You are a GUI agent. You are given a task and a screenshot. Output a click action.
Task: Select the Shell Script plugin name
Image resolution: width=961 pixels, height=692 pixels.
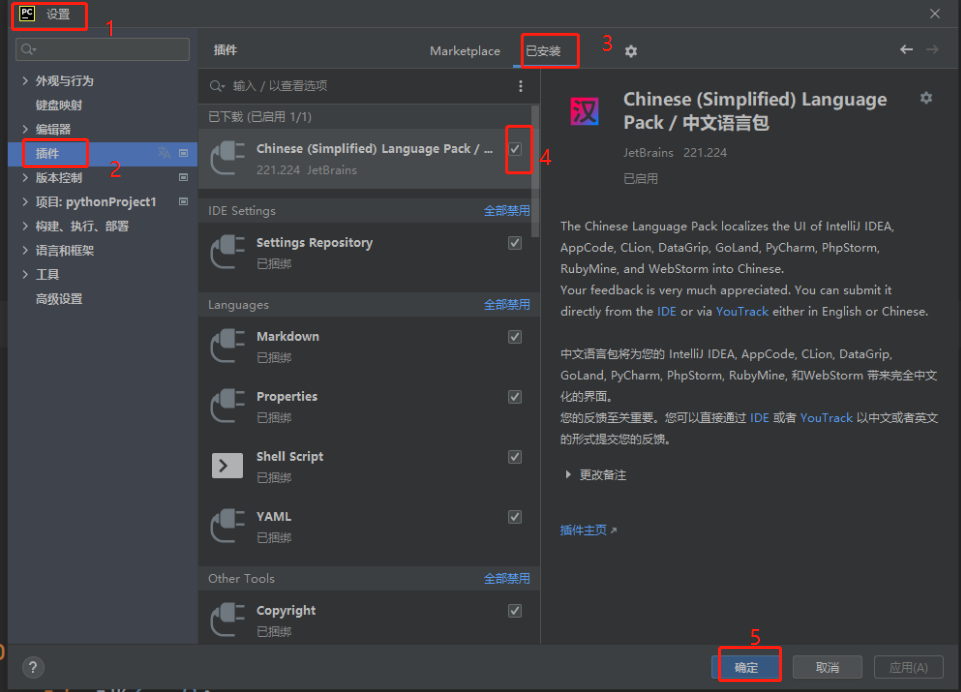tap(289, 457)
